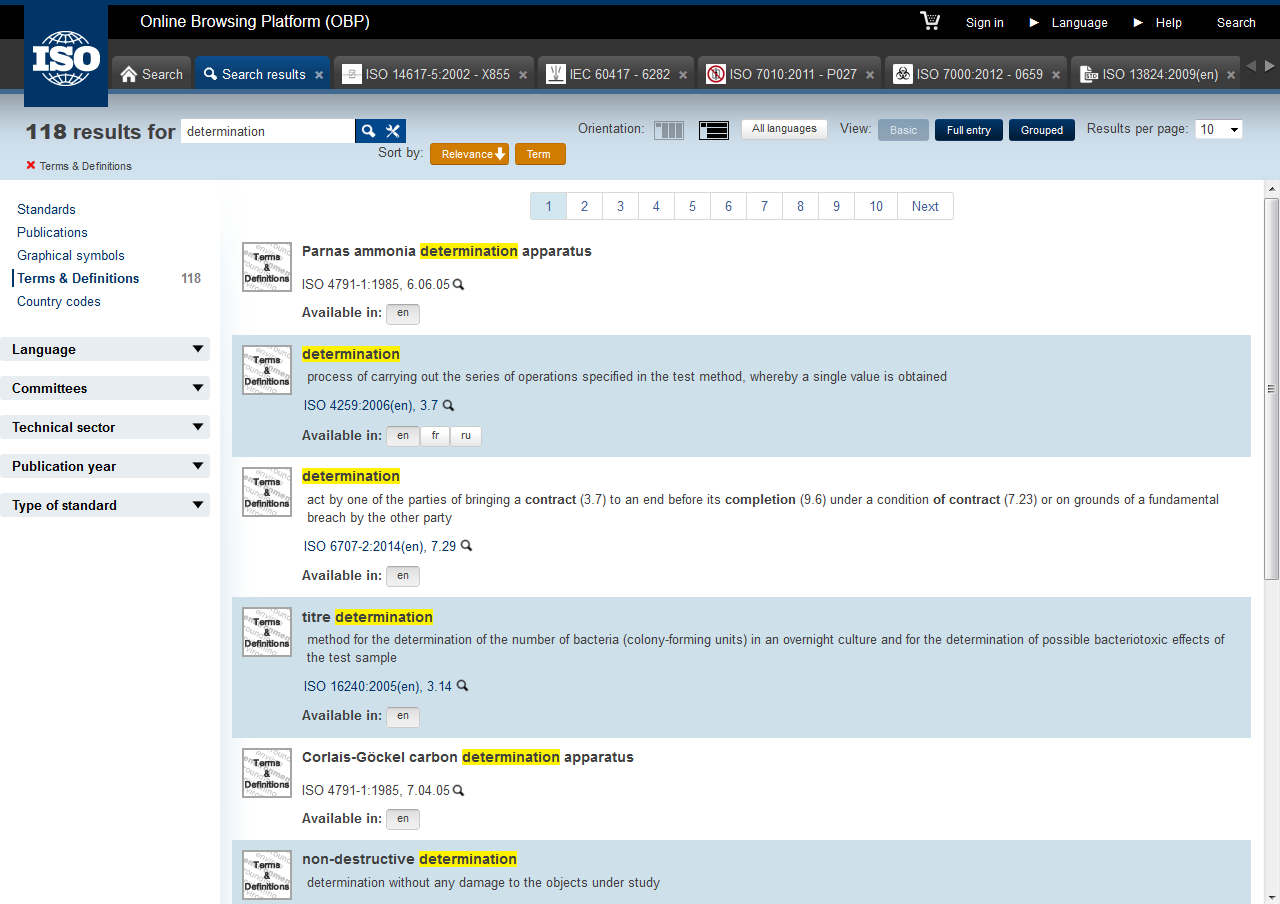Expand the Technical sector filter
Viewport: 1280px width, 904px height.
coord(105,427)
